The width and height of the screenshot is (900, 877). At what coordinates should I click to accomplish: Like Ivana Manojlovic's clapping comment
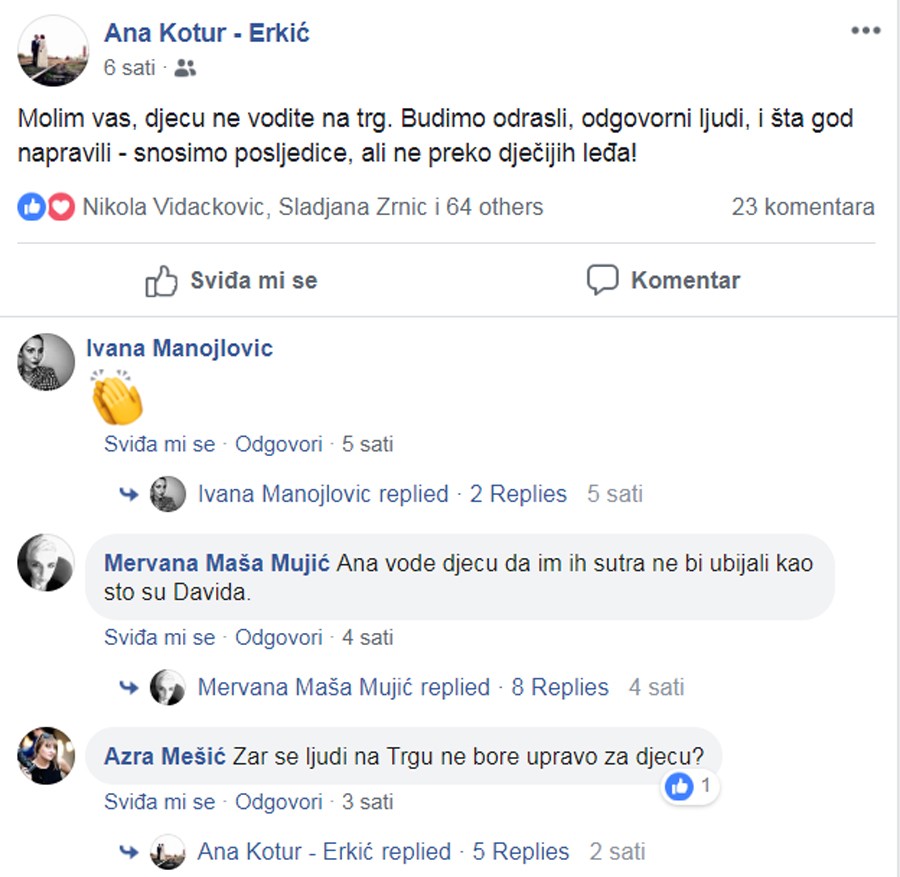(x=159, y=444)
